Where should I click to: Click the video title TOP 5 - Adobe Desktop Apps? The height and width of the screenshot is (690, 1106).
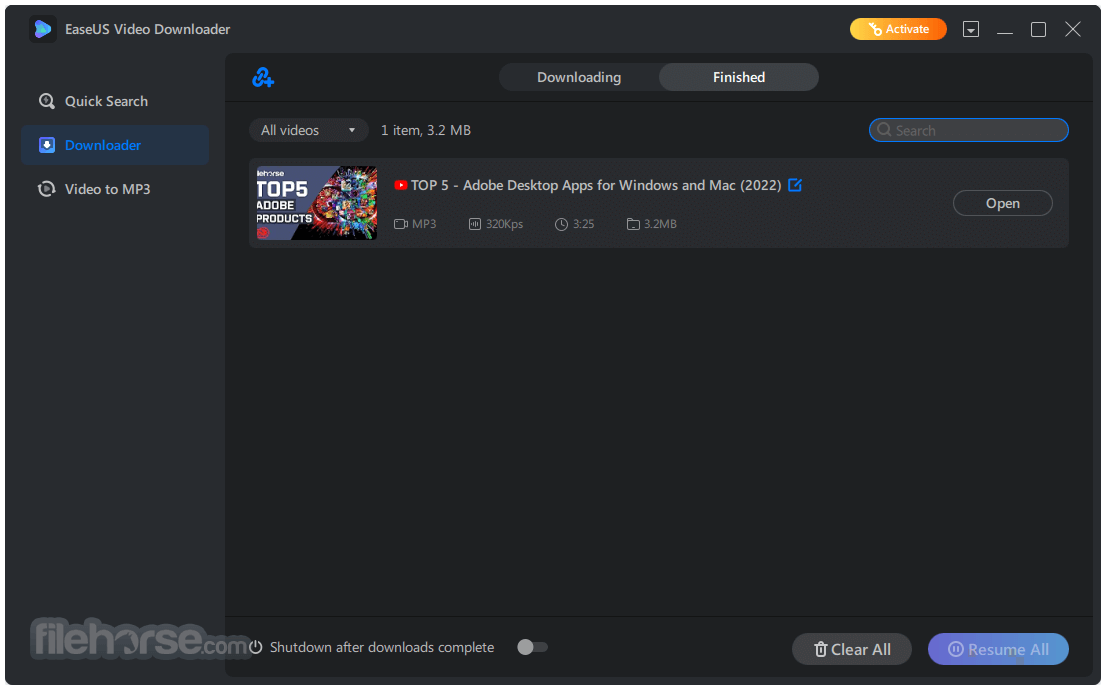(x=596, y=185)
